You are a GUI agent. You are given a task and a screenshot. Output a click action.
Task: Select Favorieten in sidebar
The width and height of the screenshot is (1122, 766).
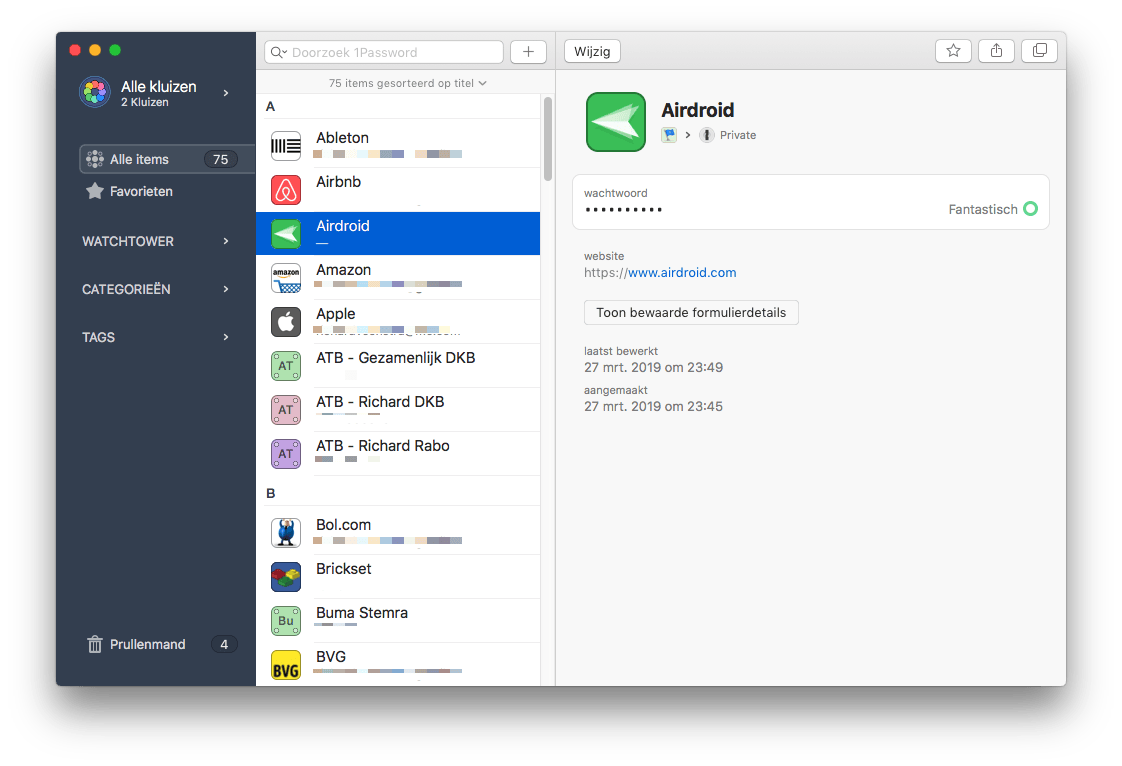[141, 191]
